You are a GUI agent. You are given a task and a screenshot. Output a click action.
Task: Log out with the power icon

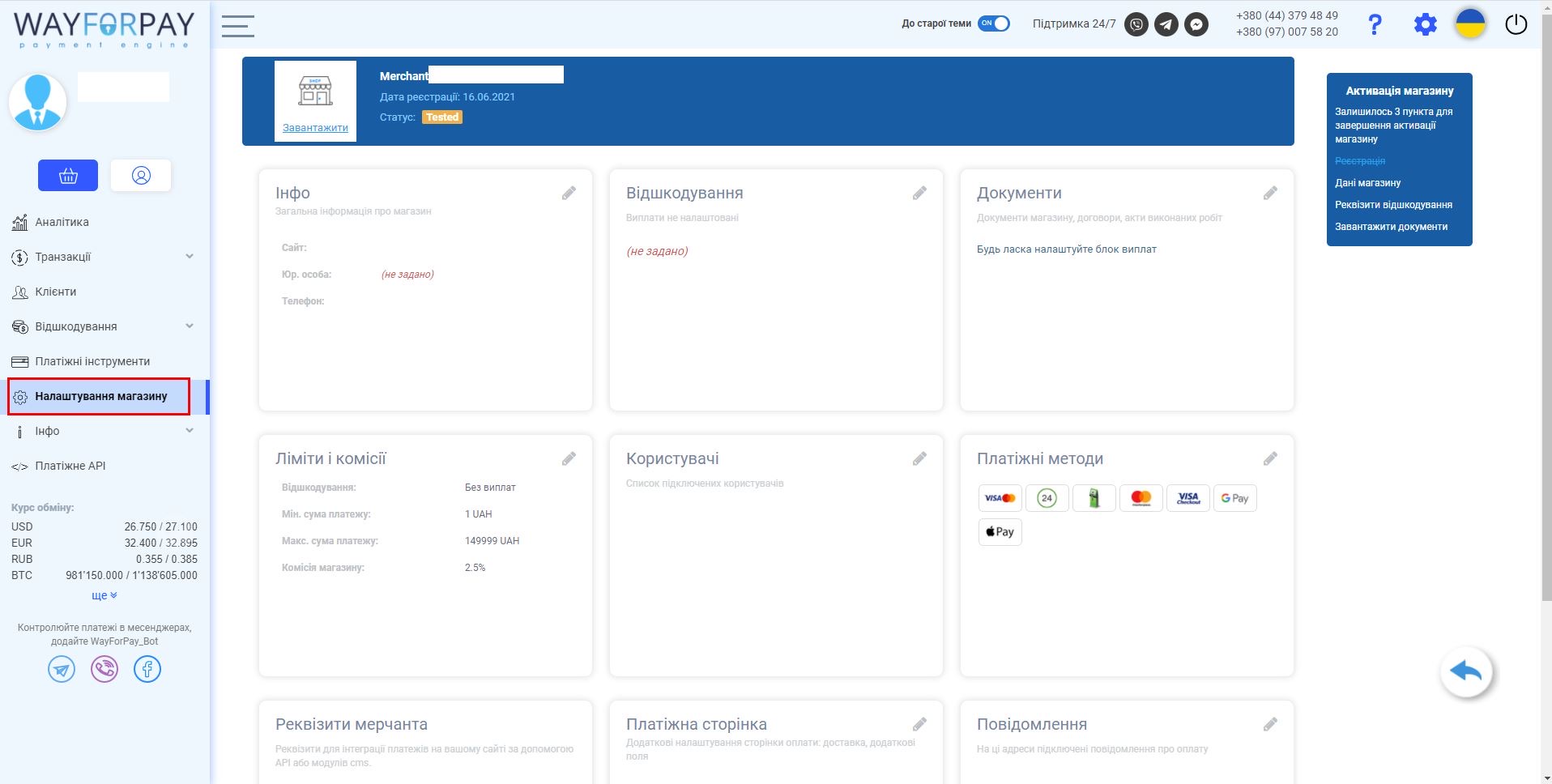[1516, 24]
